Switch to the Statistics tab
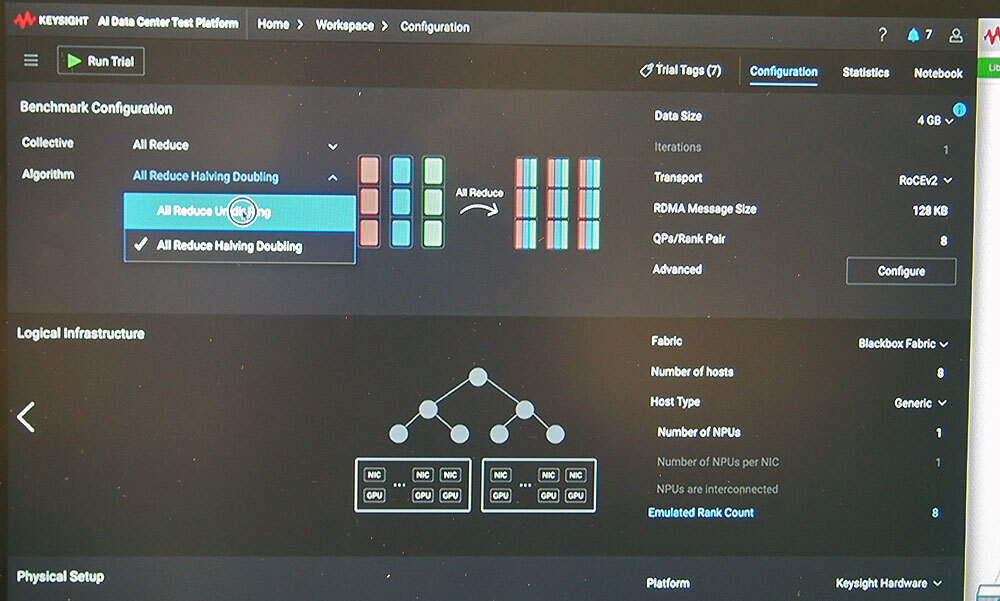This screenshot has height=601, width=1000. click(x=865, y=72)
